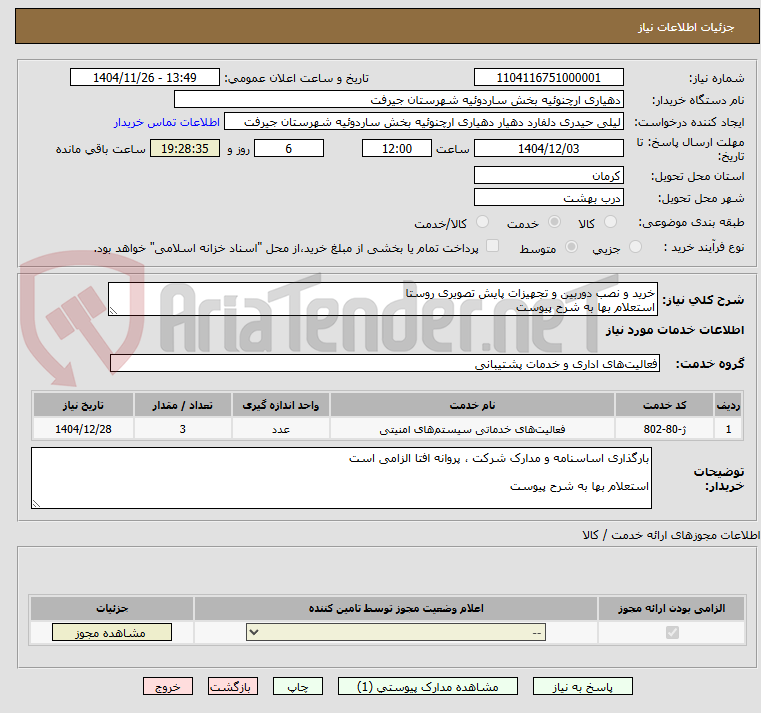Click the اطلاعات خدمات مورد نیاز heading
Image resolution: width=761 pixels, height=713 pixels.
(675, 330)
